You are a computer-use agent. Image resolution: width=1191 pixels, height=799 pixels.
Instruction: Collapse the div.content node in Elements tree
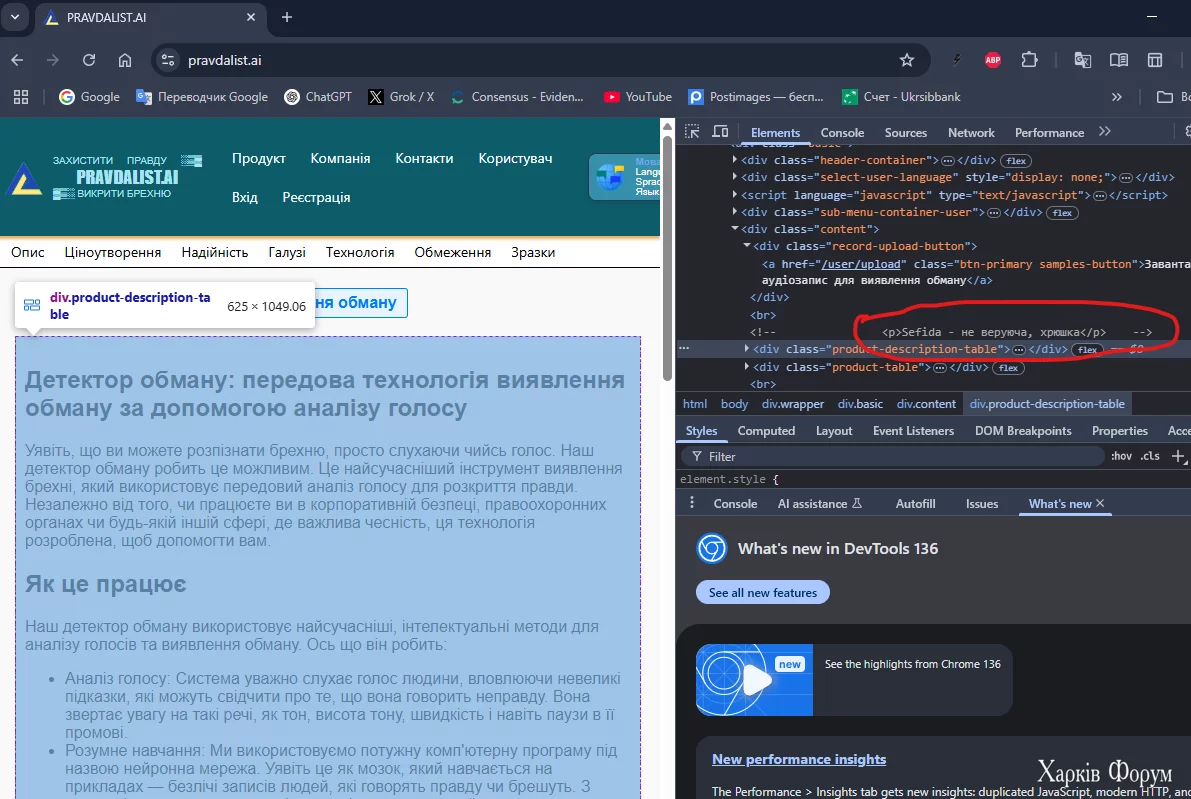click(735, 228)
